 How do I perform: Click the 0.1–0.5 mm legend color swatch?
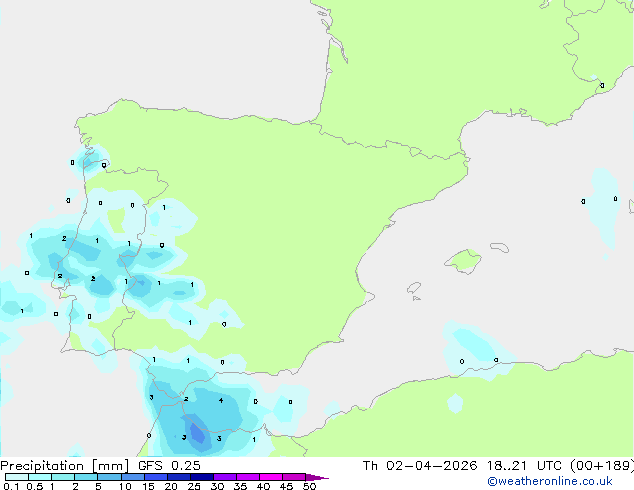(x=17, y=477)
